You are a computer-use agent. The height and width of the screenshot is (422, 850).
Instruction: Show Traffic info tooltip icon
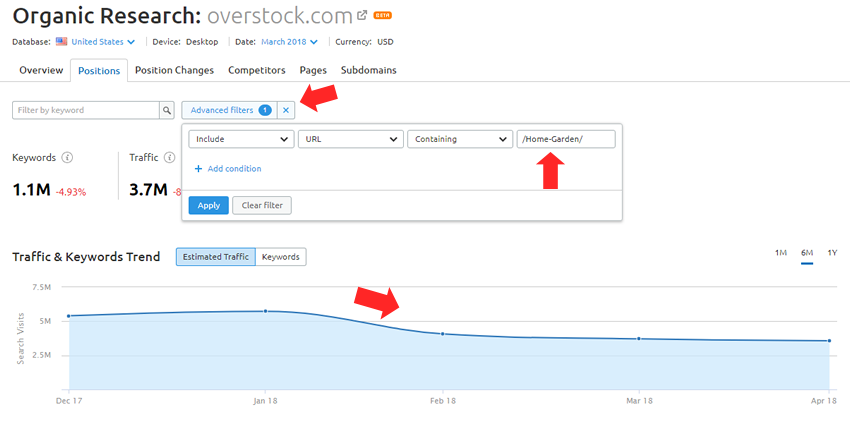point(170,158)
